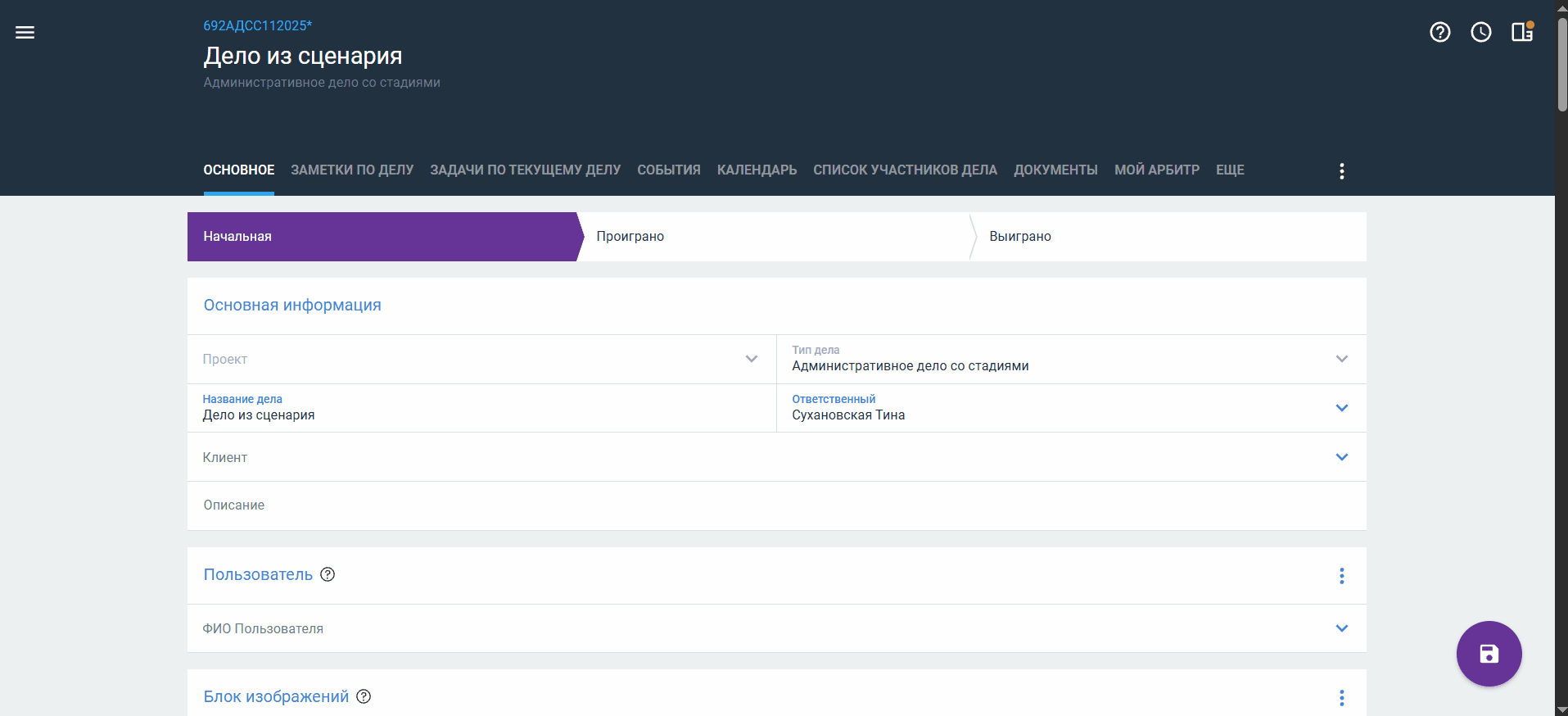The width and height of the screenshot is (1568, 716).
Task: Click help icon next to Пользователь heading
Action: pos(328,574)
